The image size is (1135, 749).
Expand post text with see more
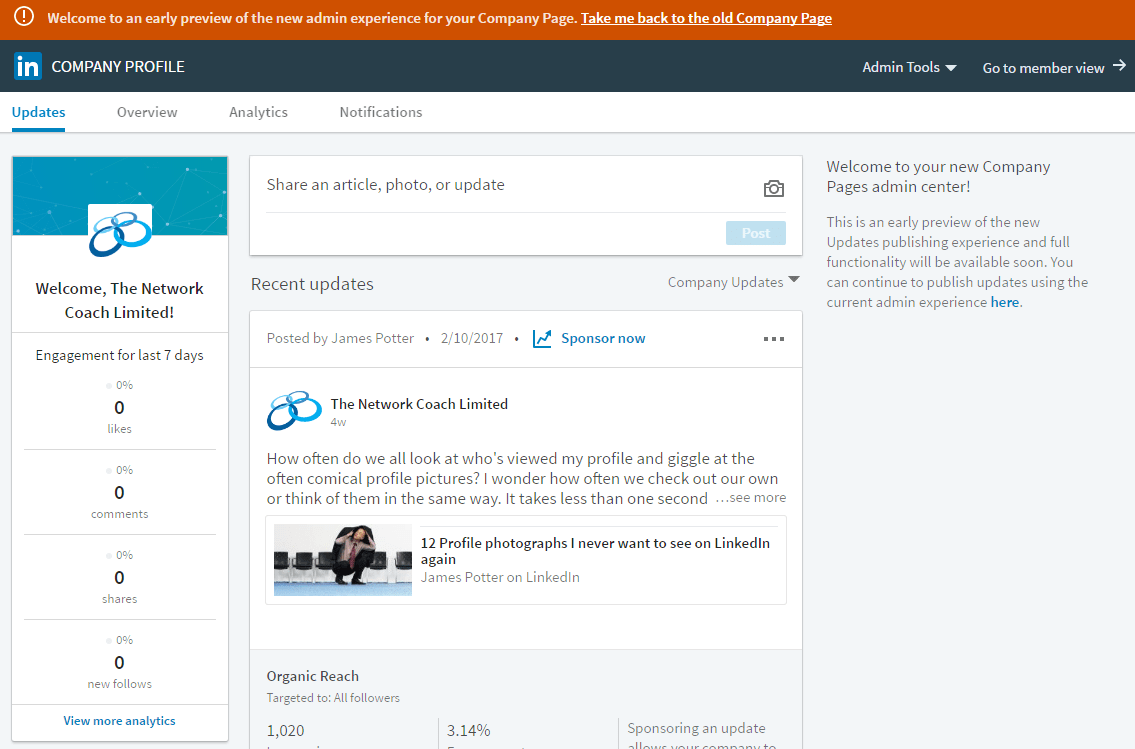[x=751, y=498]
